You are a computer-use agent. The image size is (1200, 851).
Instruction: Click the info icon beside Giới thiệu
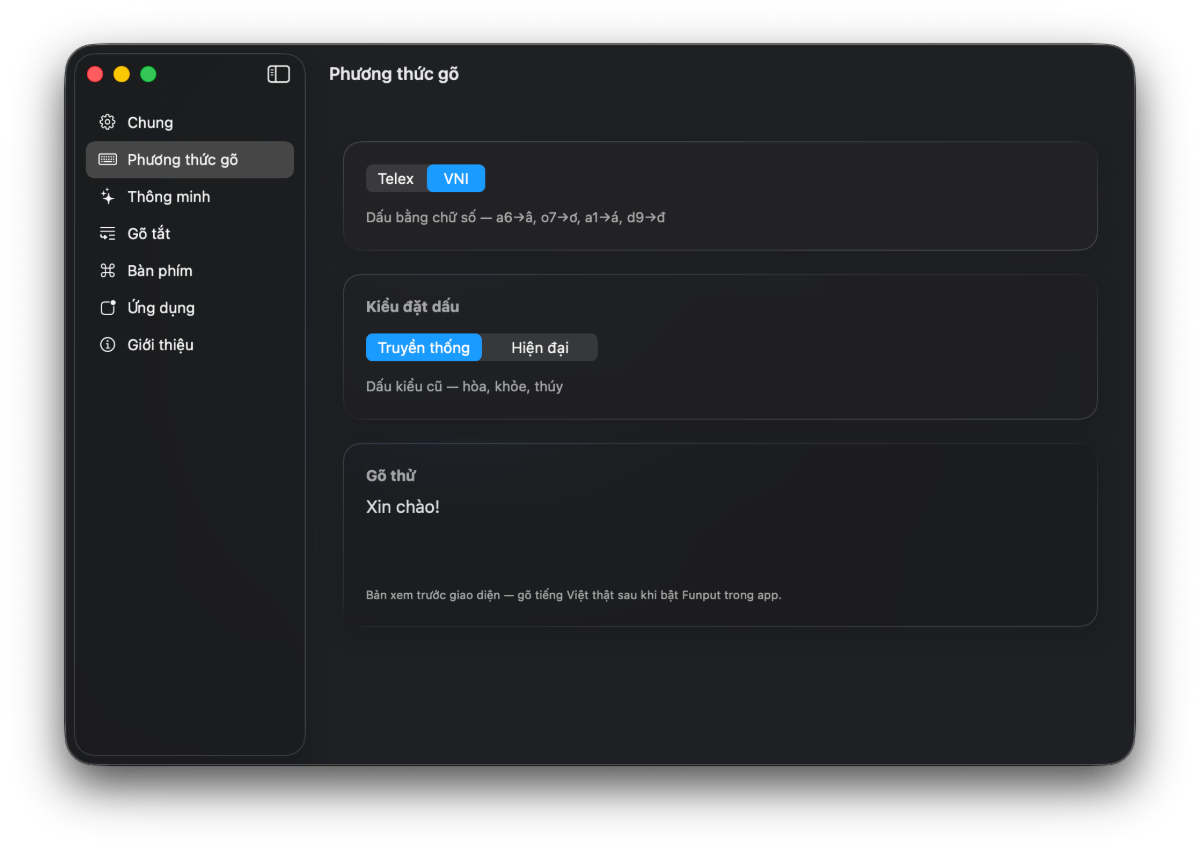[x=108, y=344]
